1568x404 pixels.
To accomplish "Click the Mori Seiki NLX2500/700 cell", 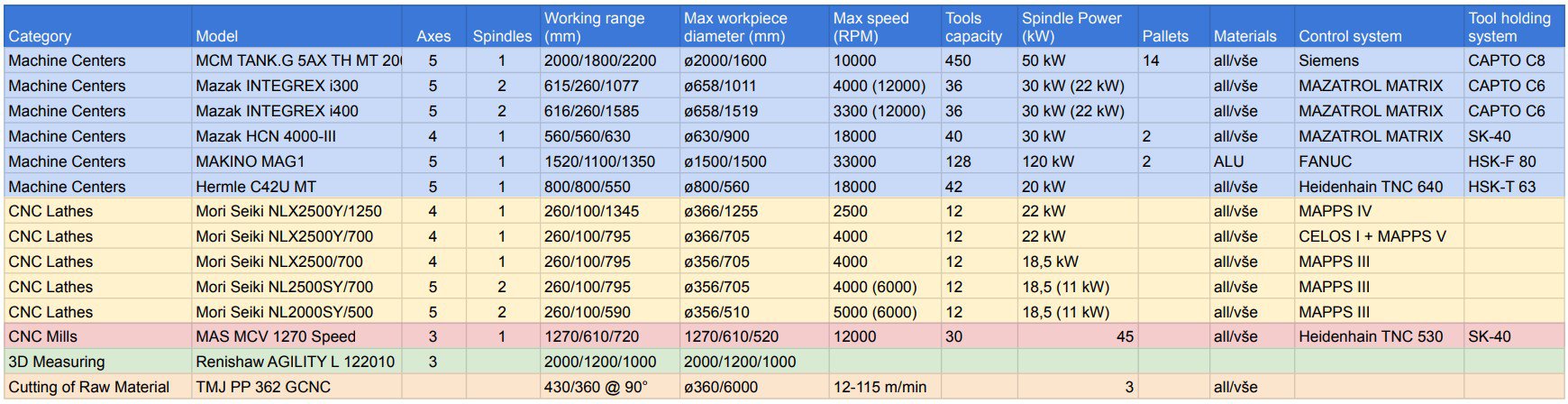I will [x=296, y=262].
